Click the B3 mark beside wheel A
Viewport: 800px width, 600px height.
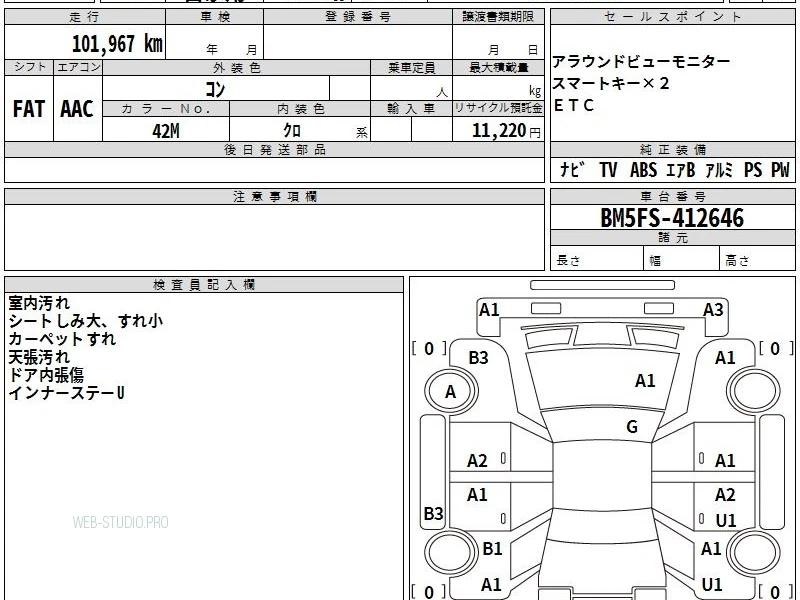click(478, 358)
